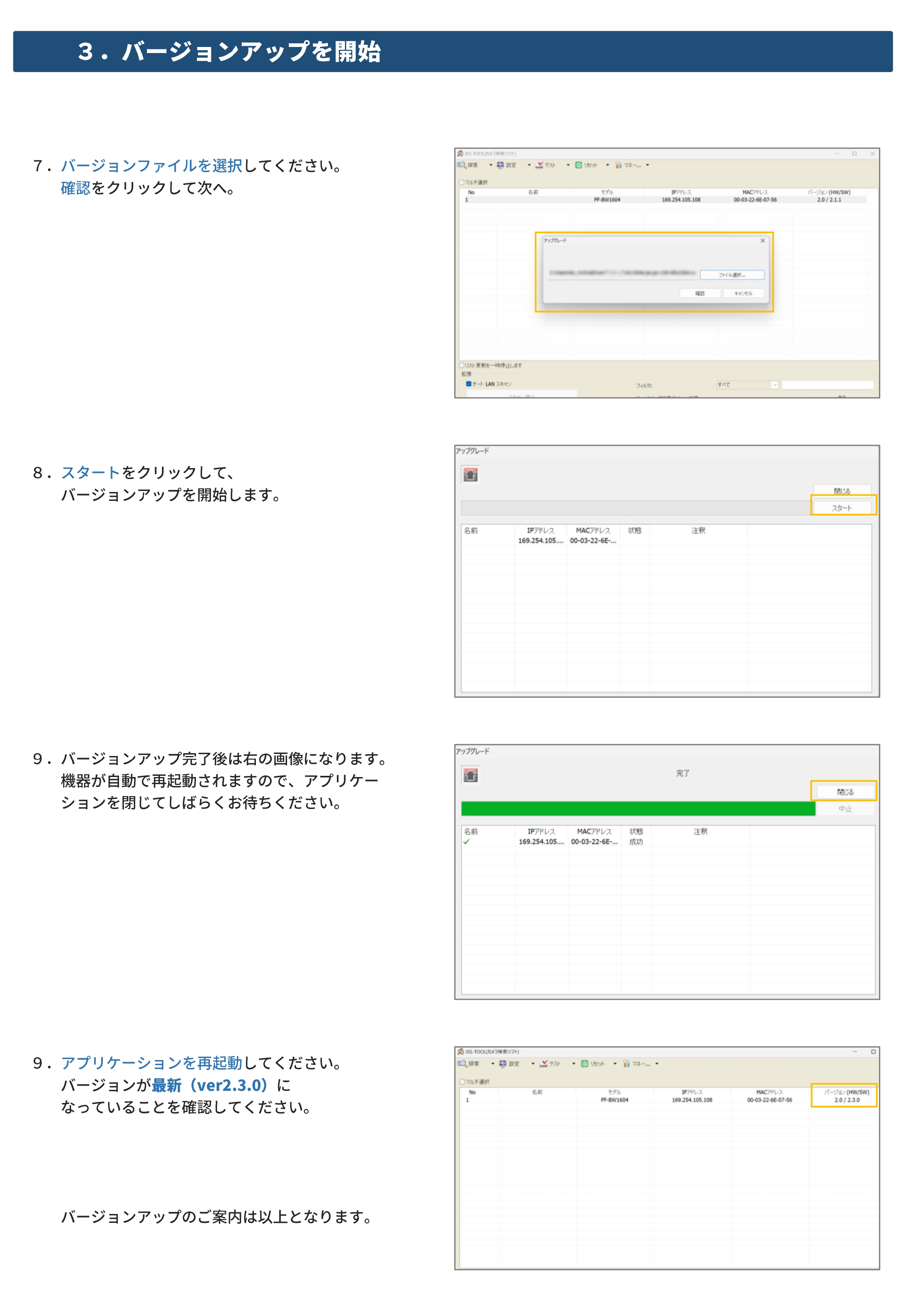This screenshot has width=911, height=1316.
Task: Open the 設定 (settings) tool icon
Action: (x=500, y=165)
